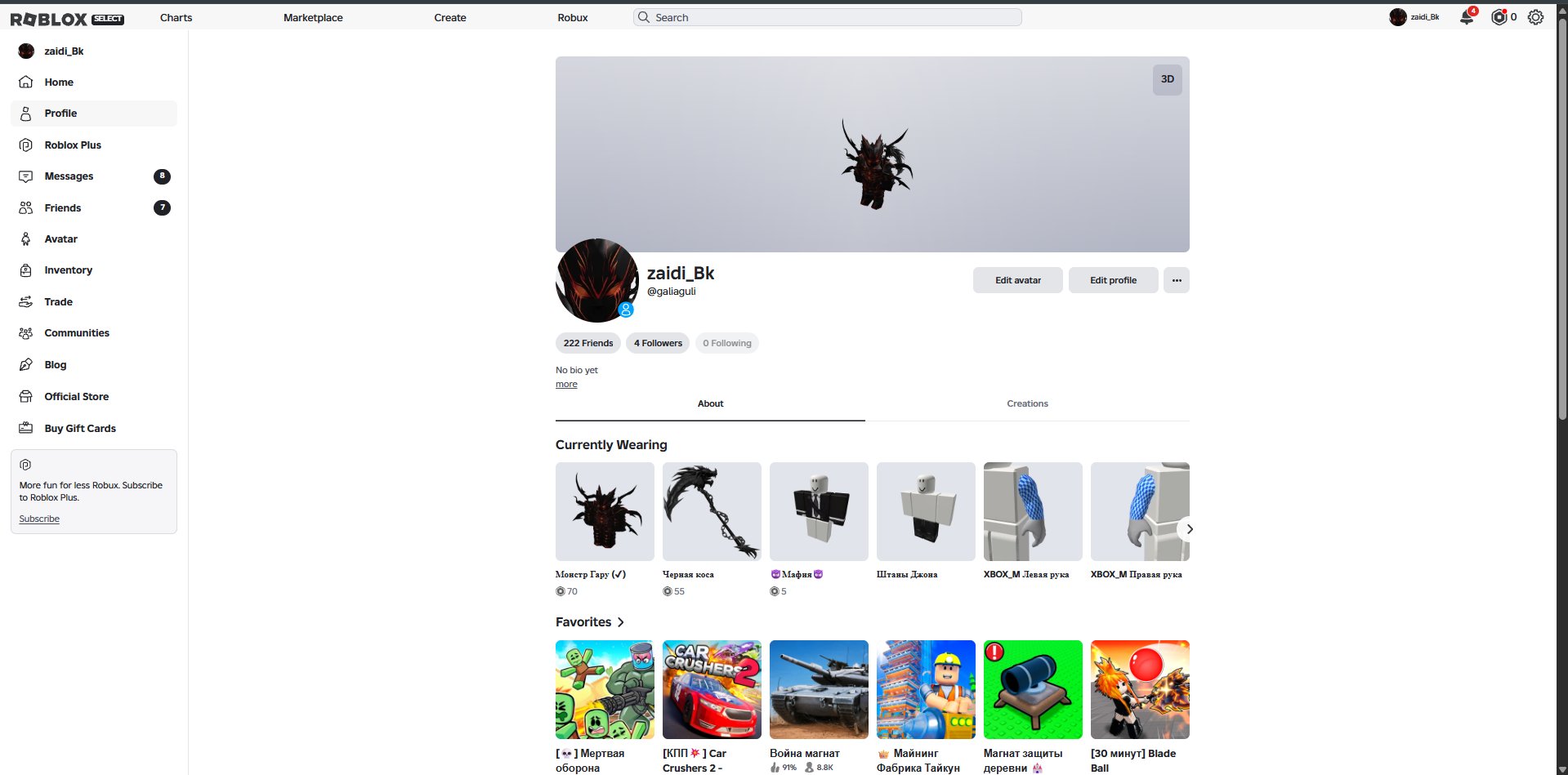This screenshot has width=1568, height=775.
Task: Click the Inventory bag icon in sidebar
Action: point(26,270)
